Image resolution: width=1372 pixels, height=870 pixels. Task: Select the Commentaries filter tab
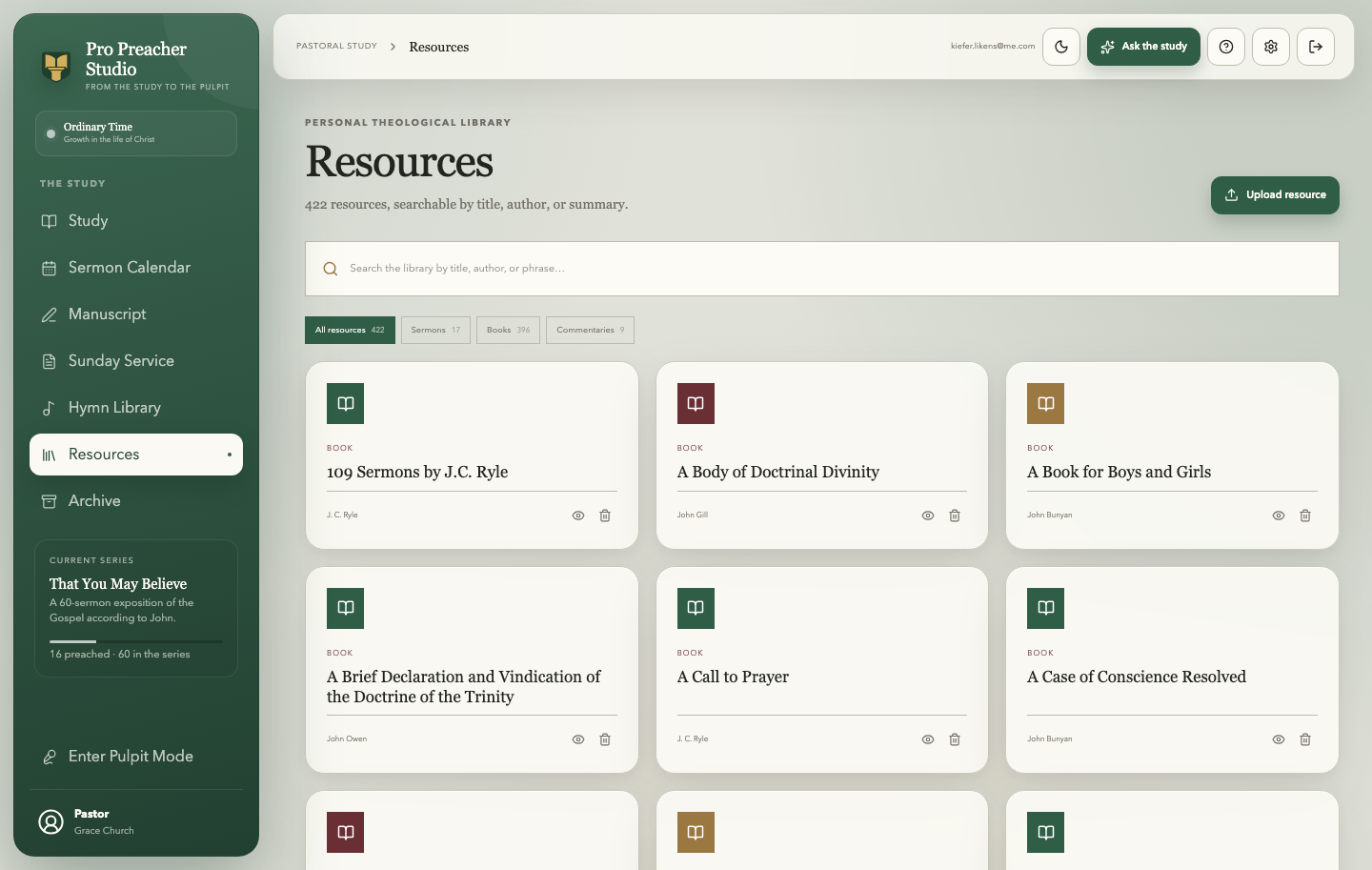(590, 330)
